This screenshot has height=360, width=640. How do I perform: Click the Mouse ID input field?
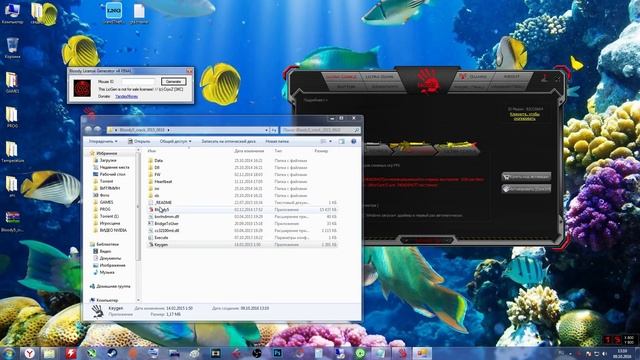point(138,82)
